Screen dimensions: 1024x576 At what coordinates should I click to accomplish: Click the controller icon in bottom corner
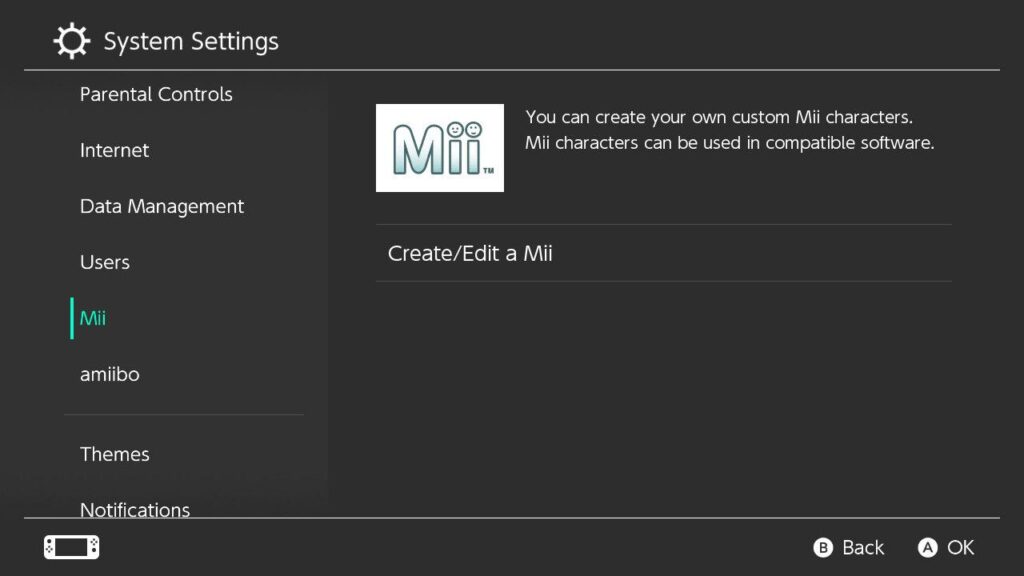pyautogui.click(x=70, y=547)
